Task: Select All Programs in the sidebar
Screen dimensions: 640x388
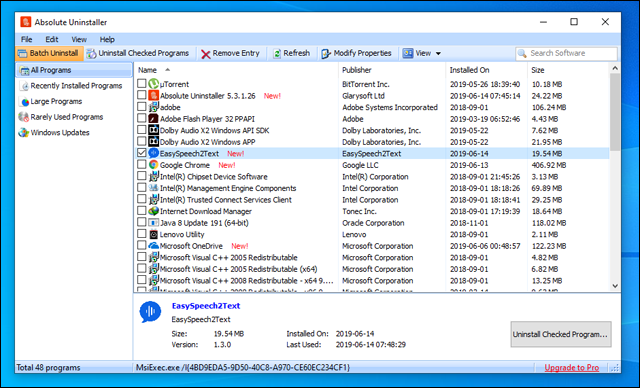Action: (x=74, y=70)
